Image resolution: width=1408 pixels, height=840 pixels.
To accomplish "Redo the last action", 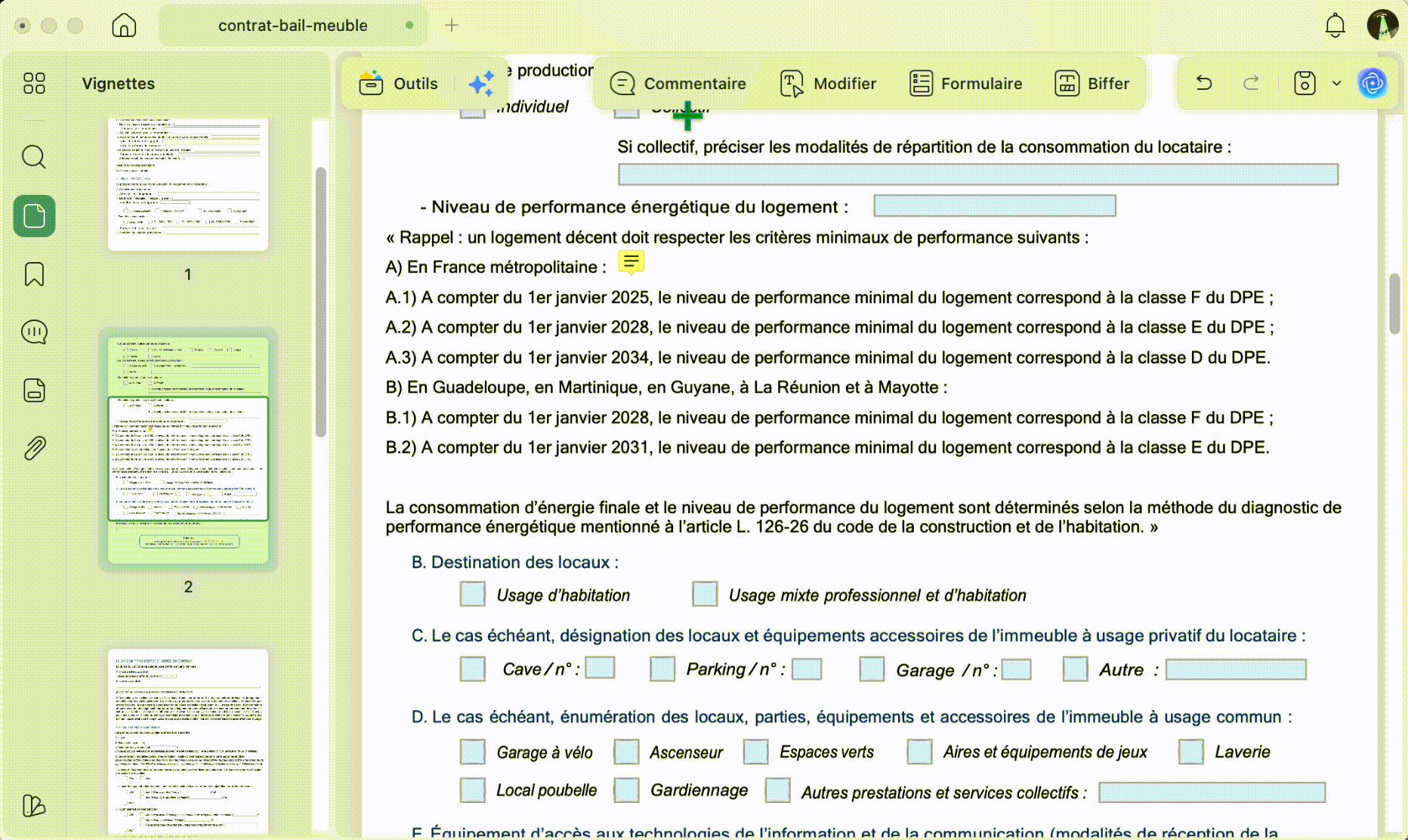I will click(1252, 83).
